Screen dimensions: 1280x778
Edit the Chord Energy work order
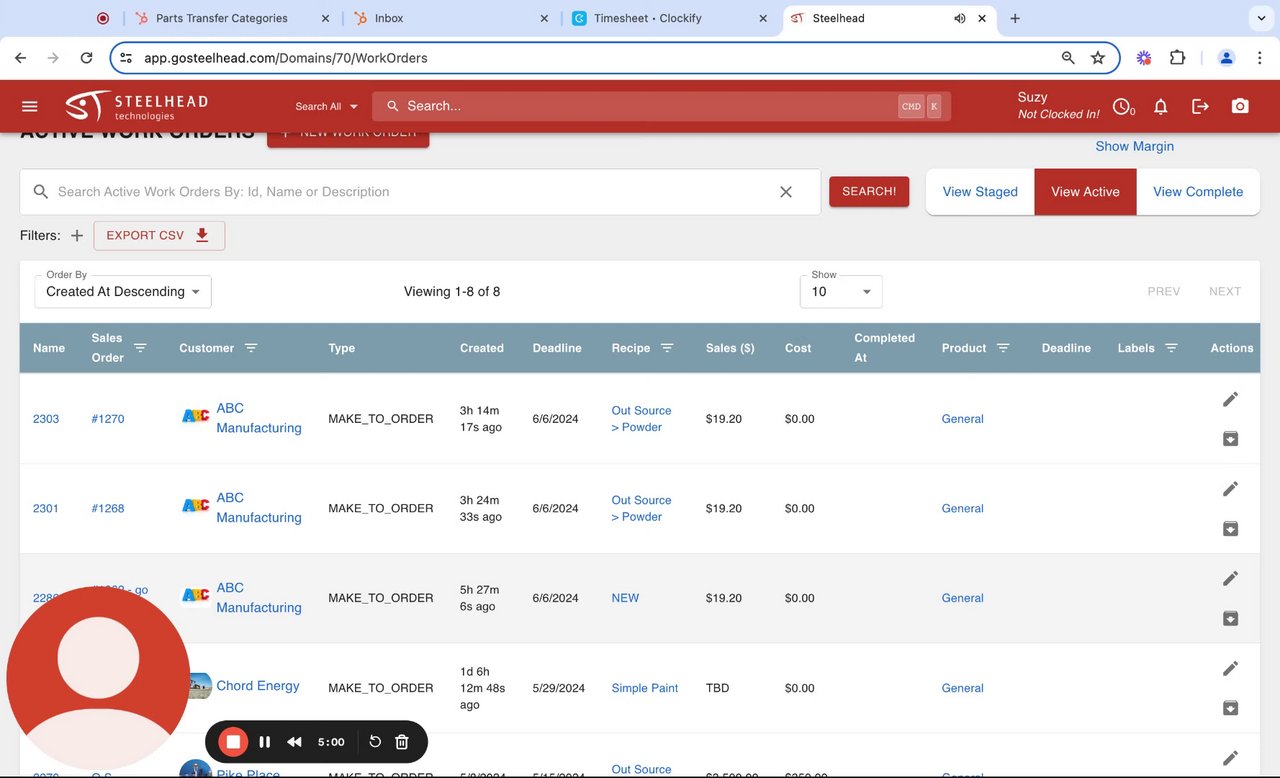coord(1231,668)
